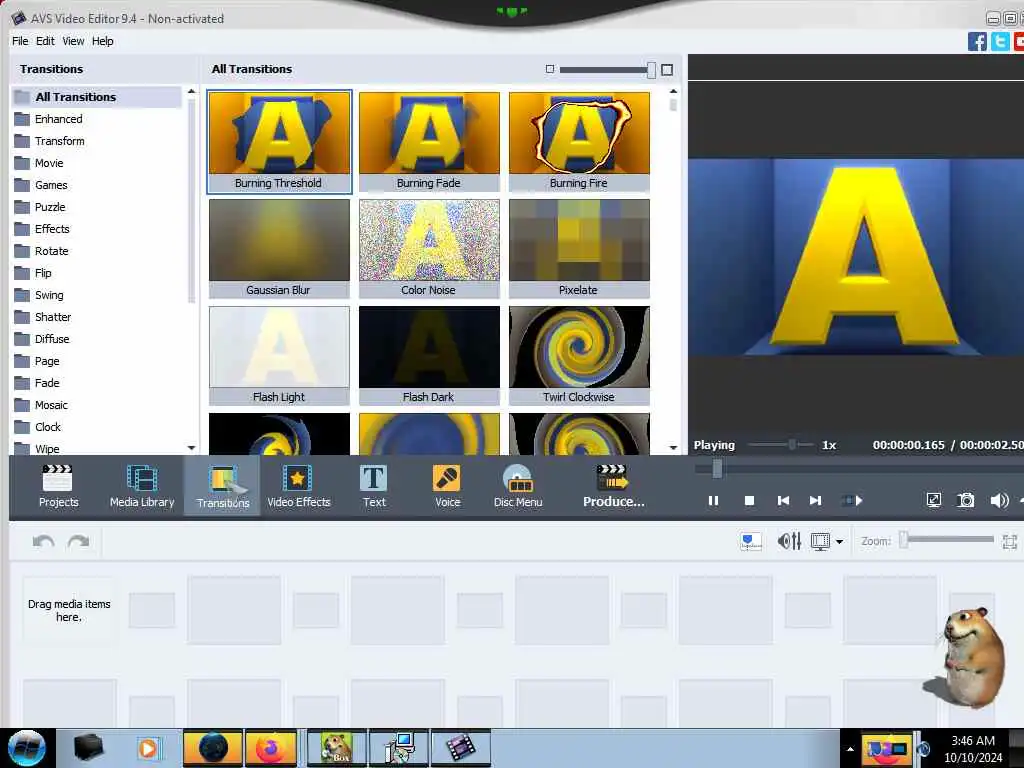The image size is (1024, 768).
Task: Open the Disc Menu section
Action: [x=518, y=486]
